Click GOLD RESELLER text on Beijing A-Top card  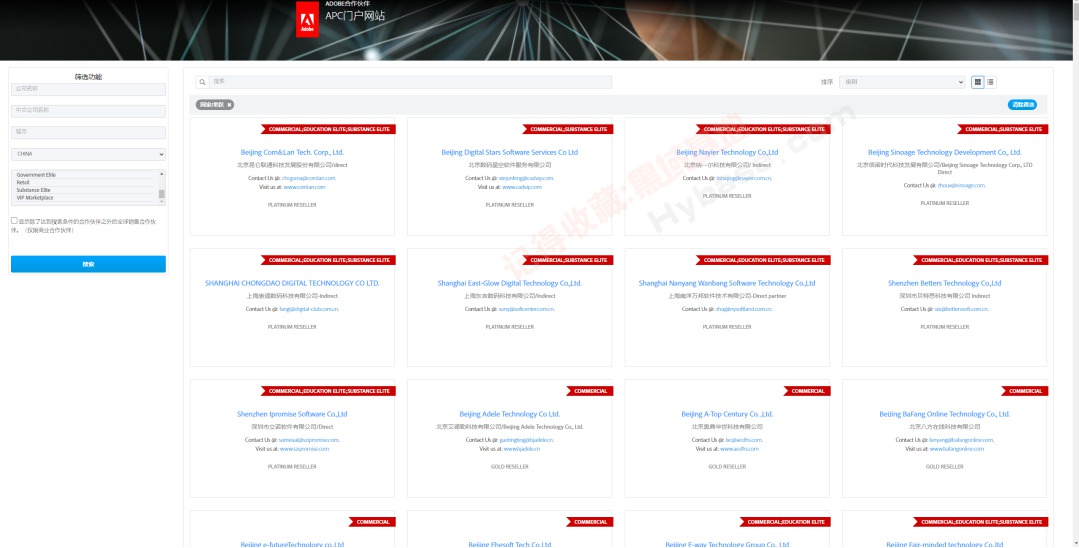[727, 467]
